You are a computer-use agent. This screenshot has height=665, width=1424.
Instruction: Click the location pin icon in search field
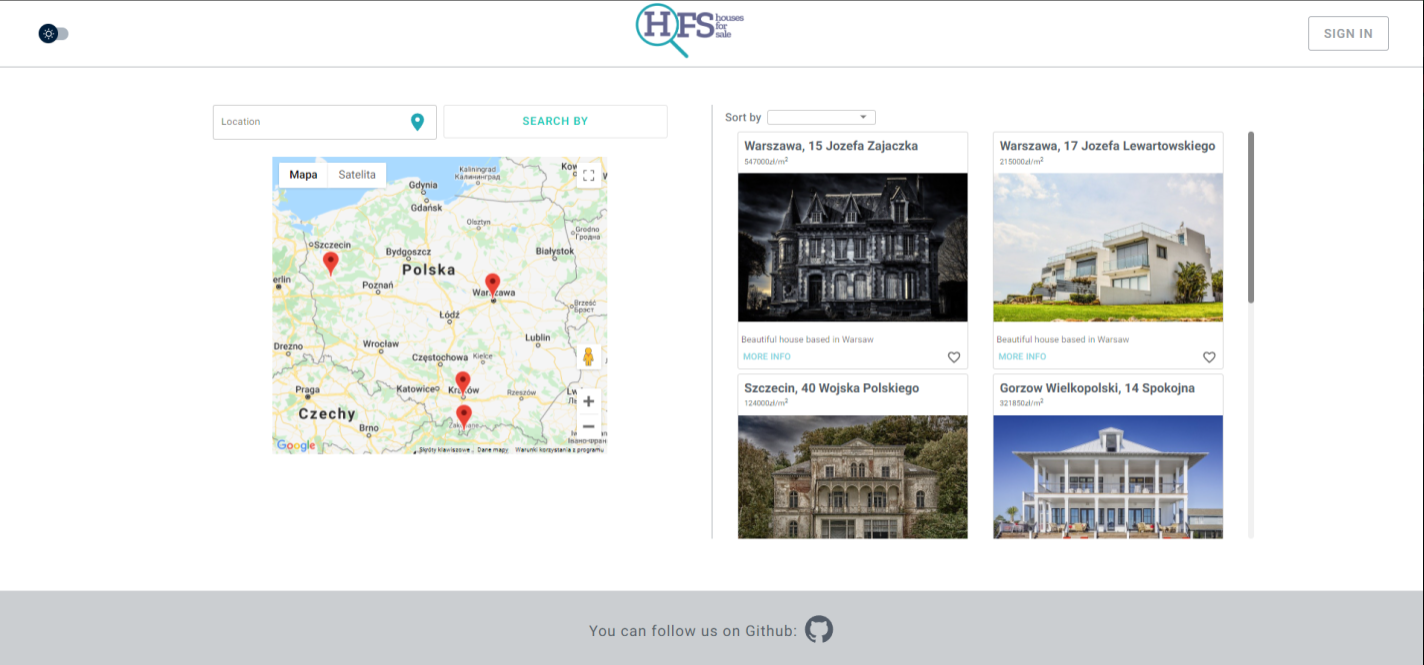click(417, 122)
